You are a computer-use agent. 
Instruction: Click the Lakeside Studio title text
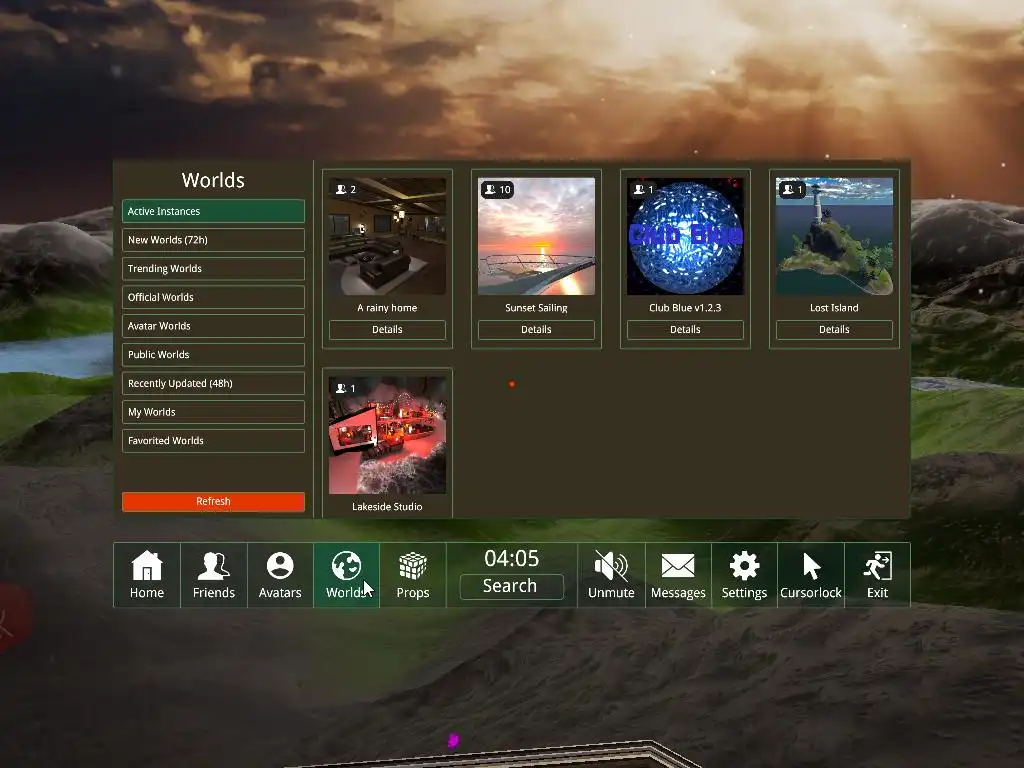(387, 507)
